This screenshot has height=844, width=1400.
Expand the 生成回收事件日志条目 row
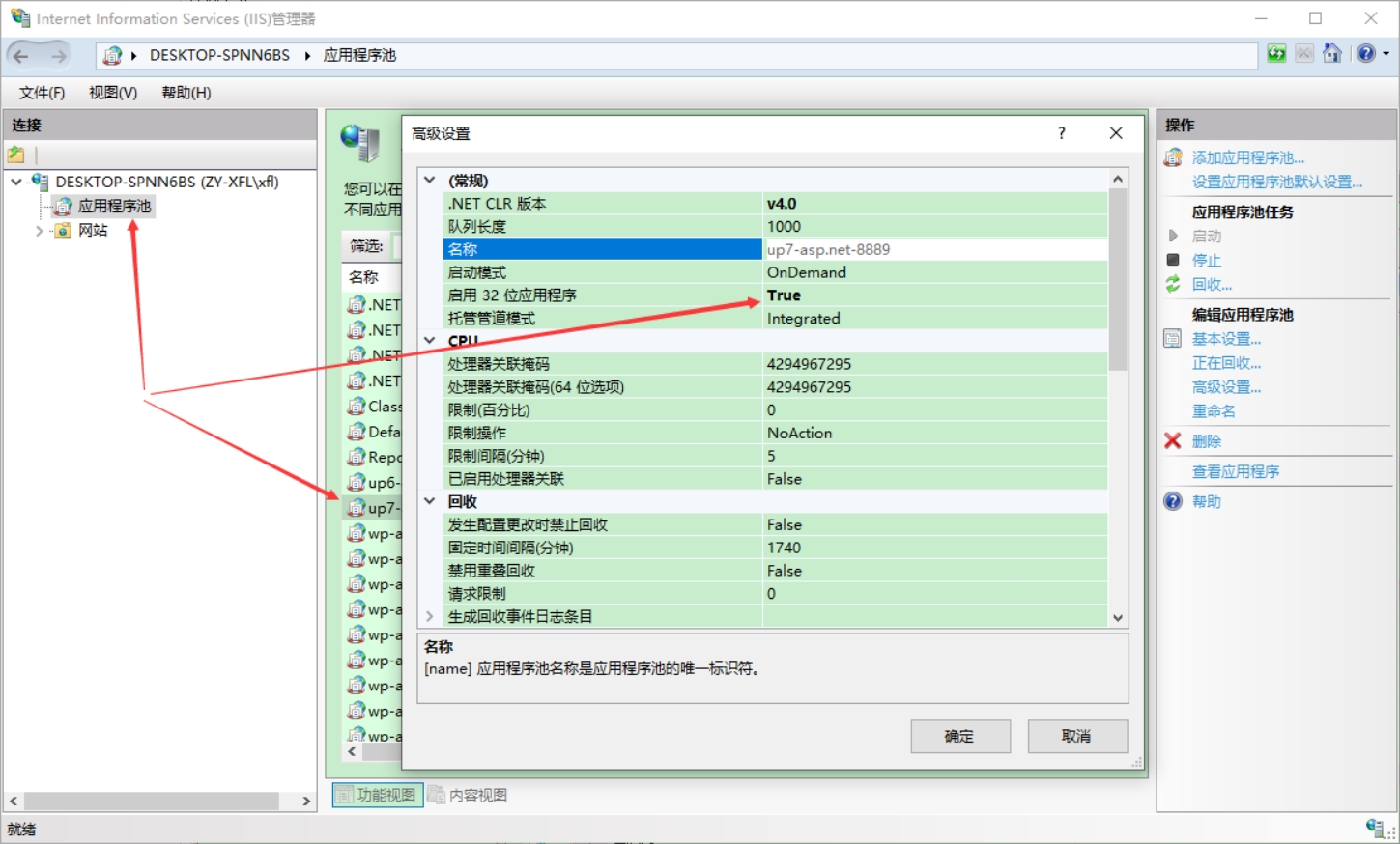[x=430, y=616]
